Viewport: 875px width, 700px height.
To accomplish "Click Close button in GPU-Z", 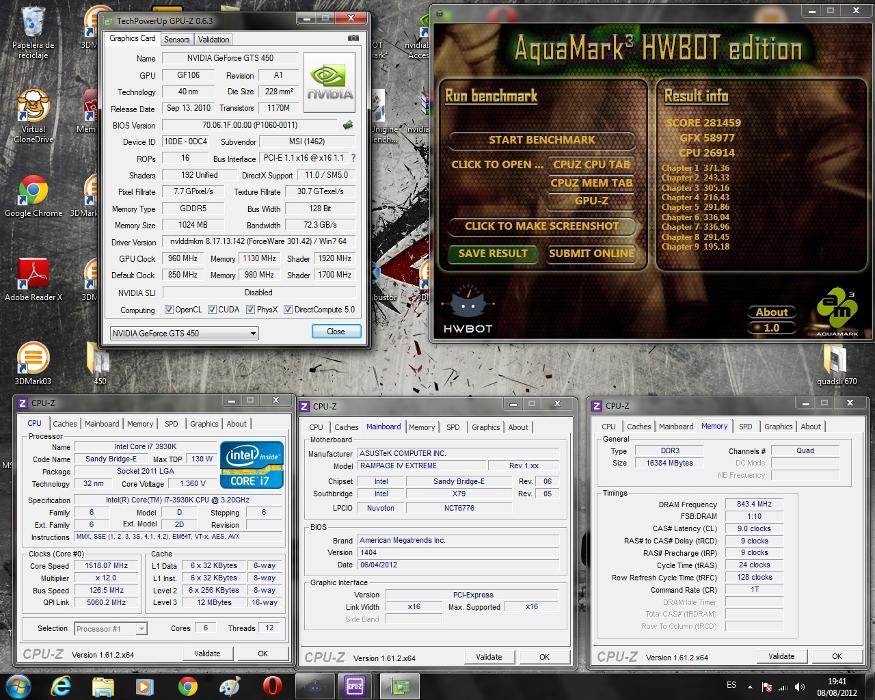I will click(336, 331).
